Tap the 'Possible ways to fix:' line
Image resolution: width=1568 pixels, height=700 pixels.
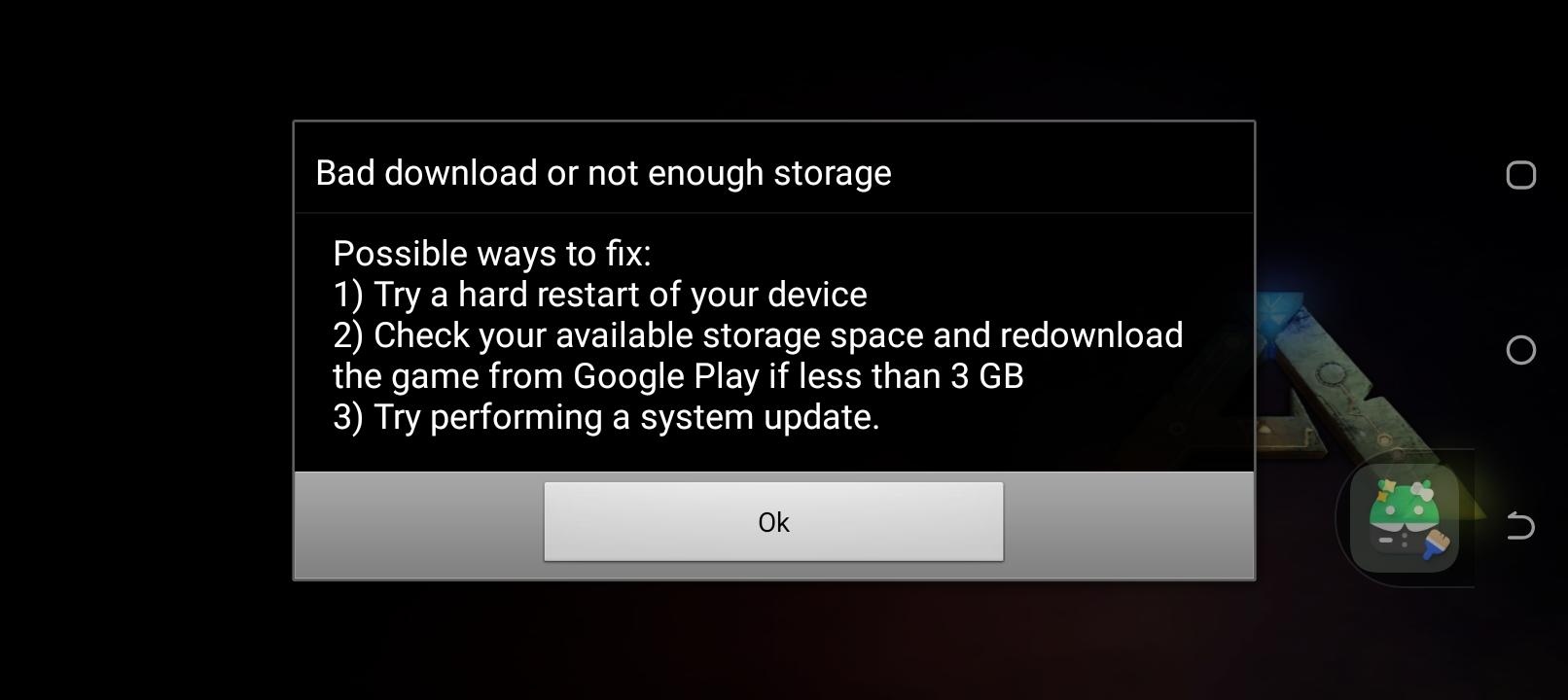coord(491,254)
